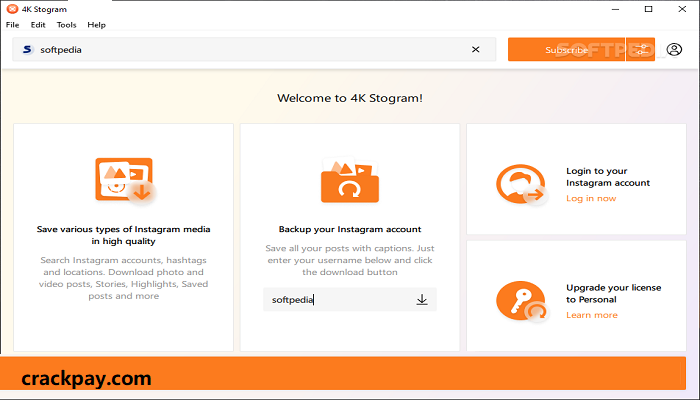Open preferences sliders icon next to Subscribe
This screenshot has height=400, width=700.
point(641,50)
